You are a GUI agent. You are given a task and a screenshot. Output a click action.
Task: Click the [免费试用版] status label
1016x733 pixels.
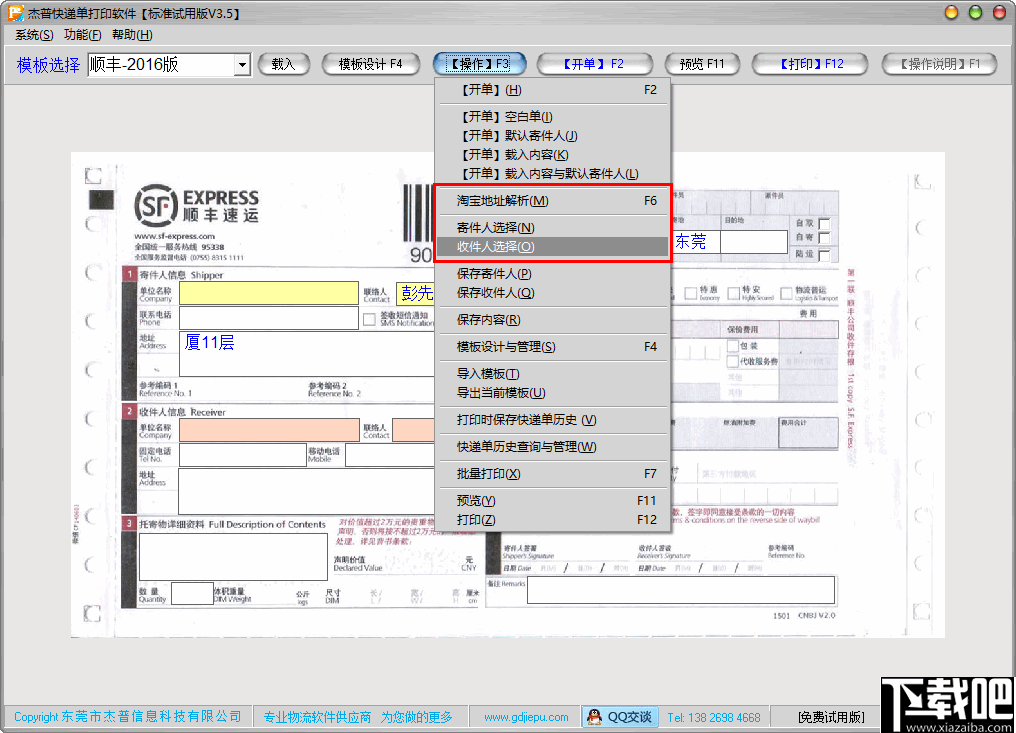click(x=831, y=717)
